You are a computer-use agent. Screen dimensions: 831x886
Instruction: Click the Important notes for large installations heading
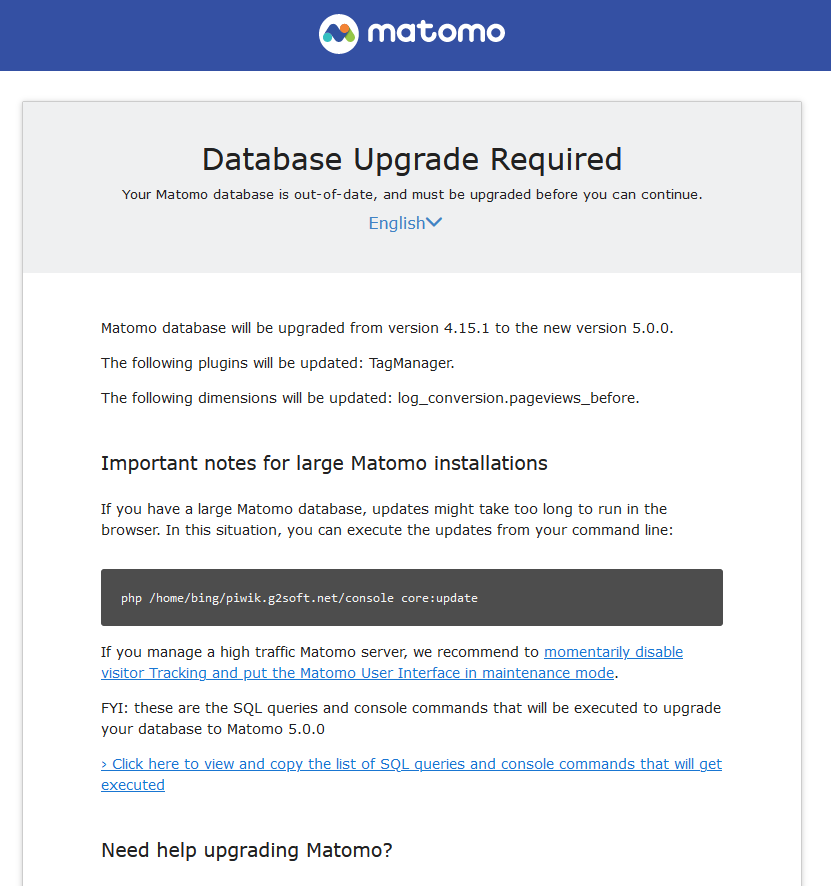coord(324,463)
